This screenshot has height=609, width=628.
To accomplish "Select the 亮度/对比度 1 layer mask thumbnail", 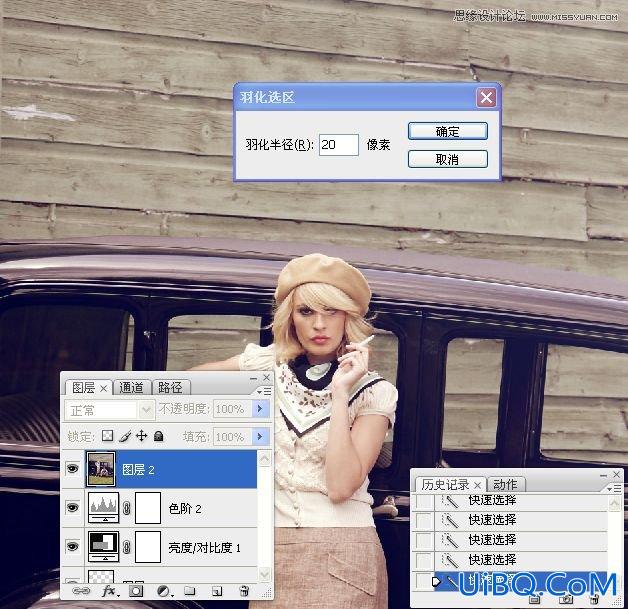I will click(x=148, y=547).
